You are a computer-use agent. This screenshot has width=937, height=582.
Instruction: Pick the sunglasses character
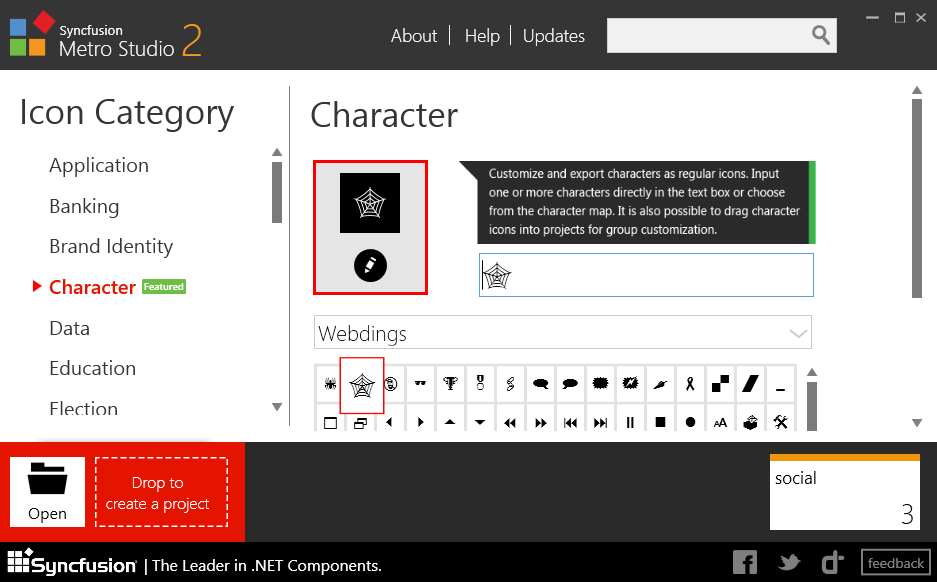(420, 384)
